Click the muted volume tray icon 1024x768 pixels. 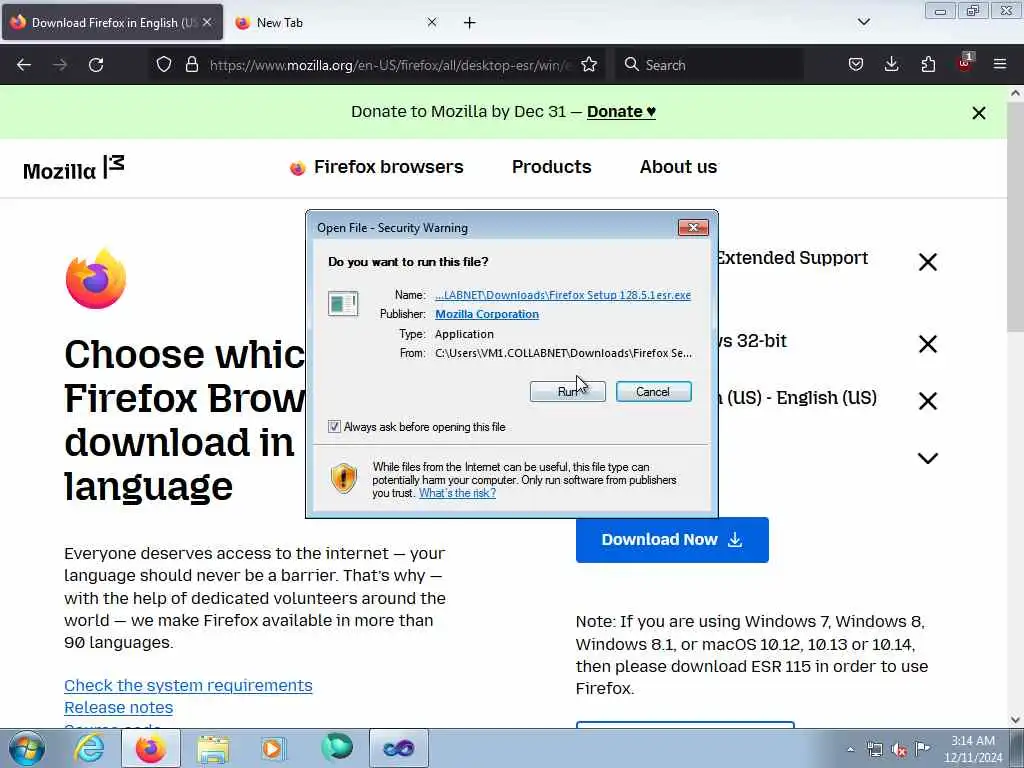click(899, 750)
